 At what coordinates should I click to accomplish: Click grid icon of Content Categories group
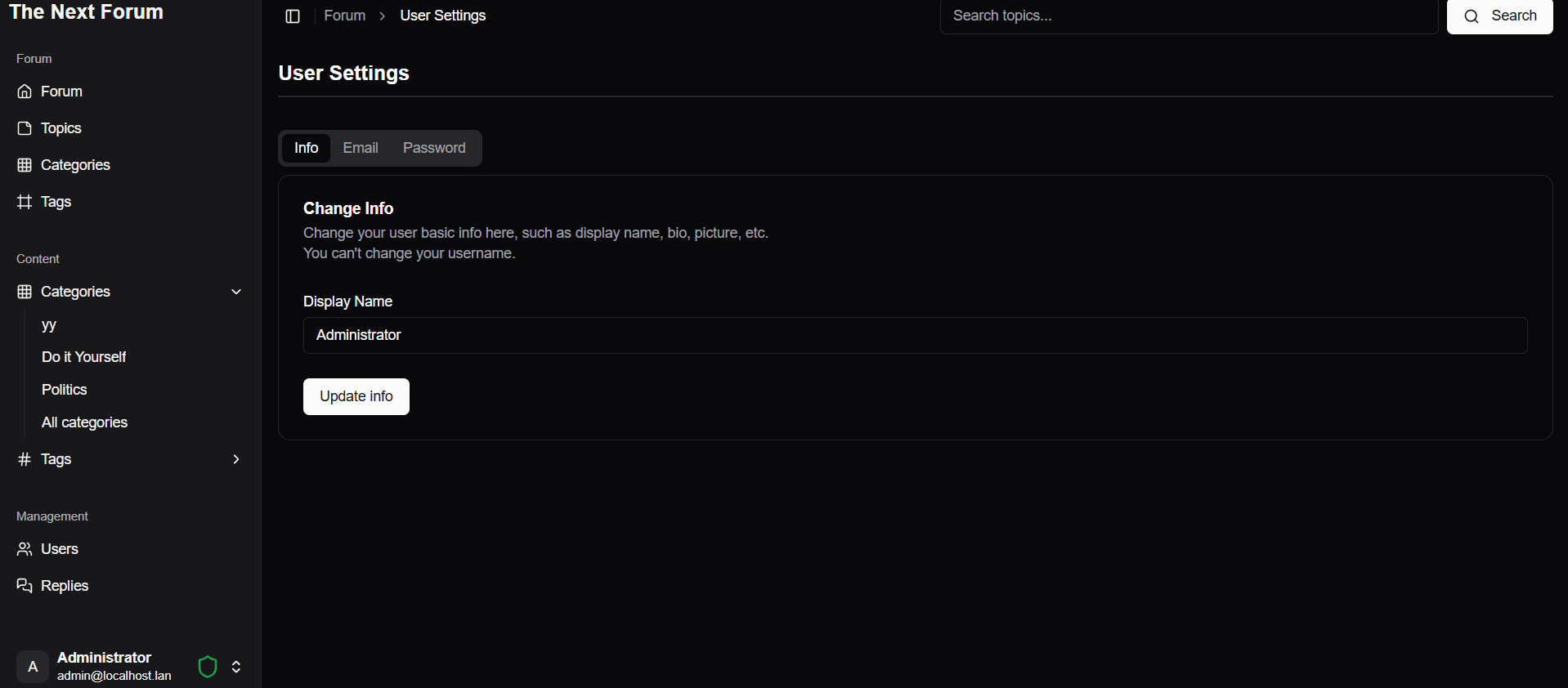click(25, 292)
